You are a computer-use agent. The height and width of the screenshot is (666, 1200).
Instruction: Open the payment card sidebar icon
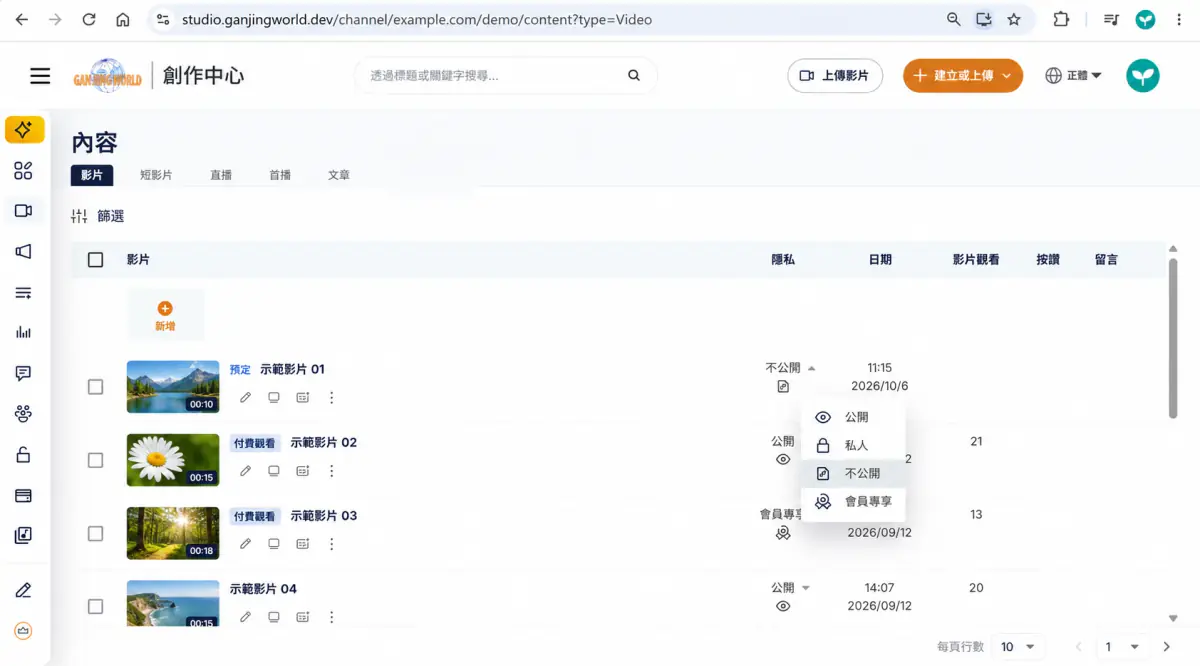23,495
